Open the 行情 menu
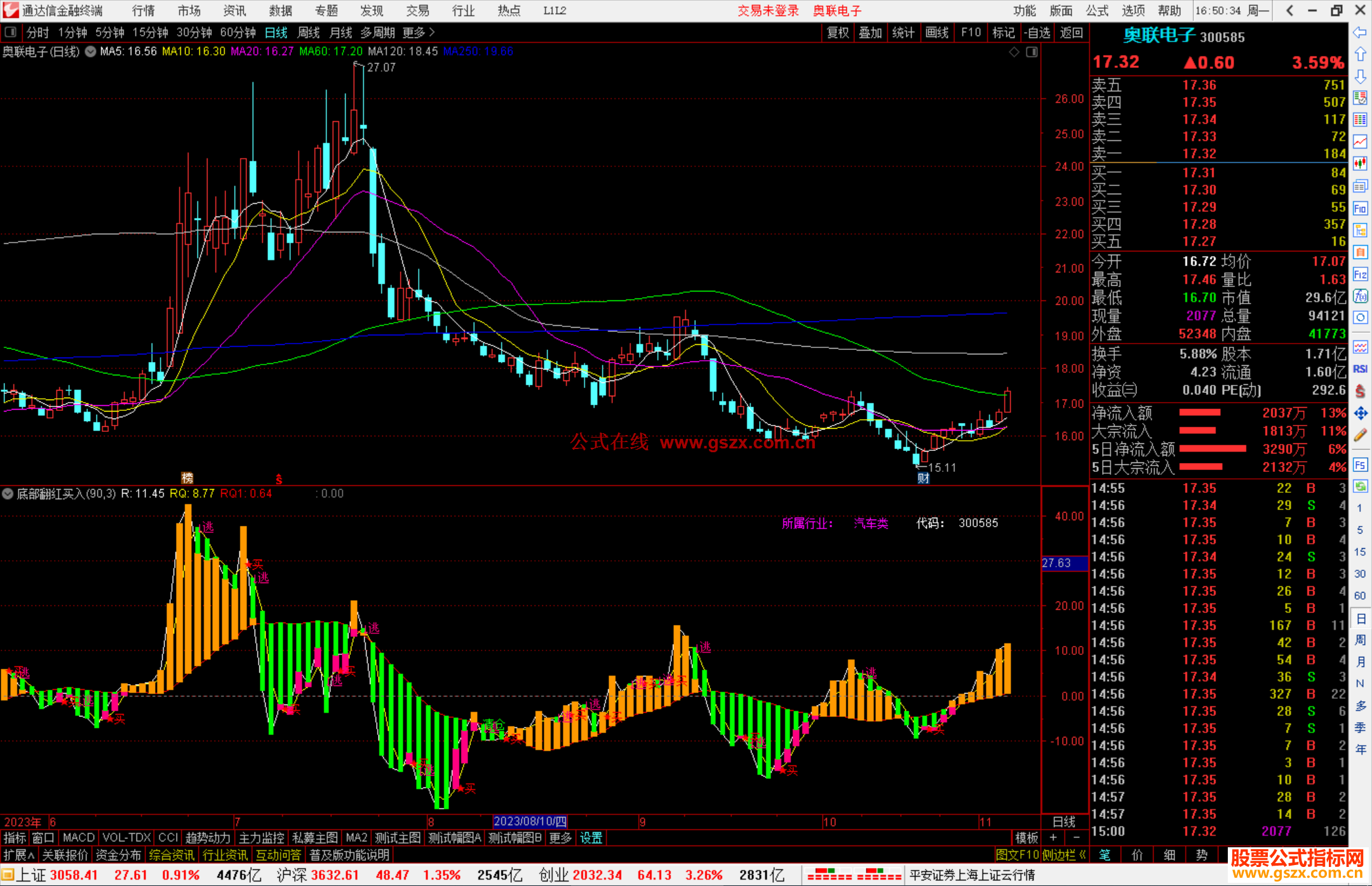1372x886 pixels. [x=143, y=11]
